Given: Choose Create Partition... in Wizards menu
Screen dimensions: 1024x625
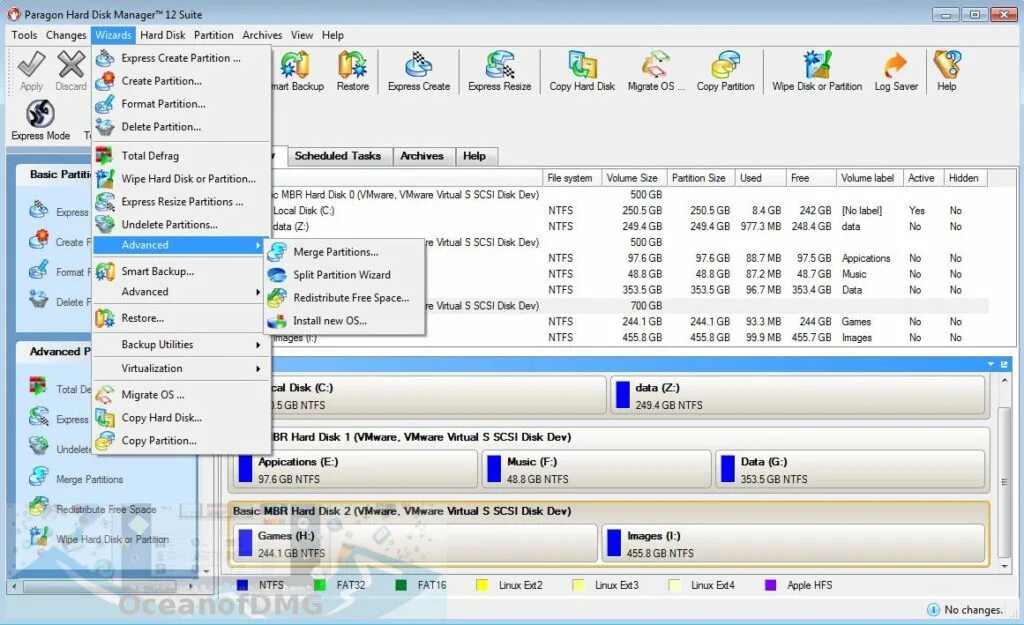Looking at the screenshot, I should pyautogui.click(x=182, y=81).
